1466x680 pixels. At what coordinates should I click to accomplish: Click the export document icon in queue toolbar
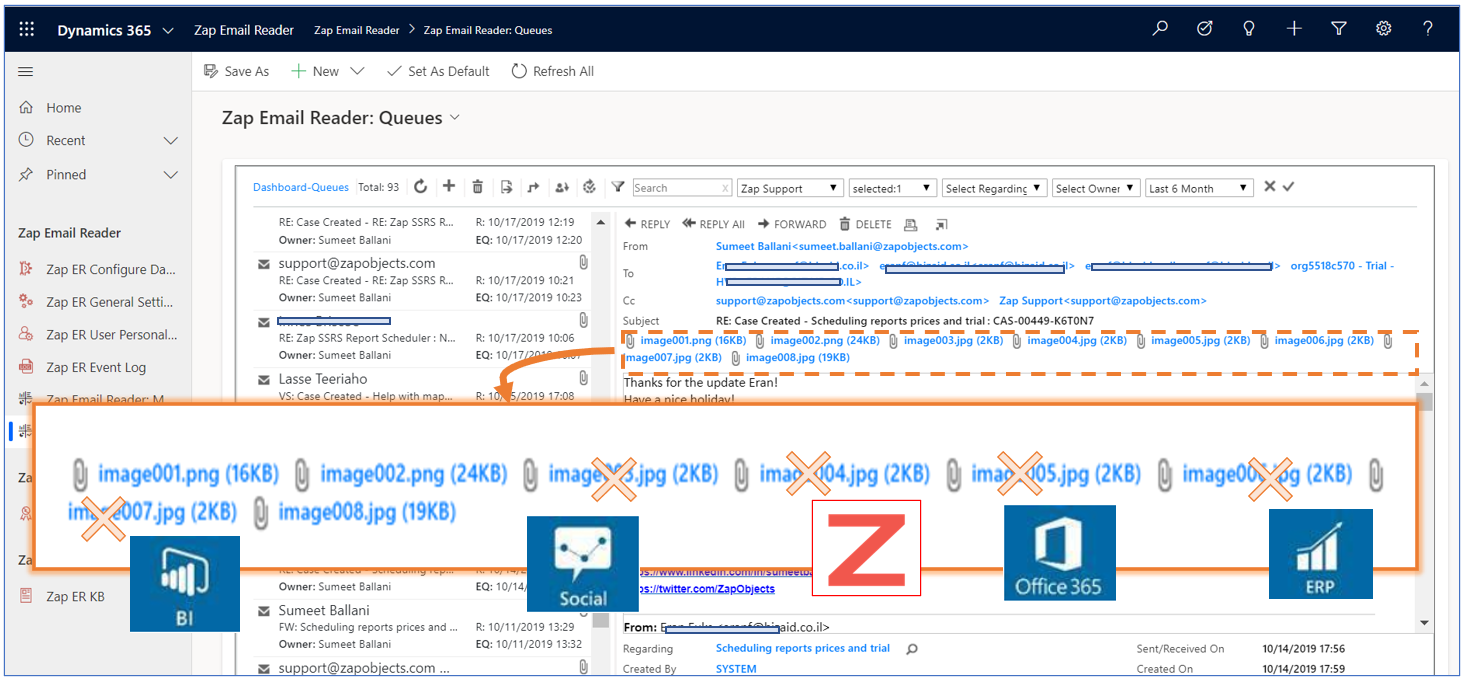[x=506, y=187]
